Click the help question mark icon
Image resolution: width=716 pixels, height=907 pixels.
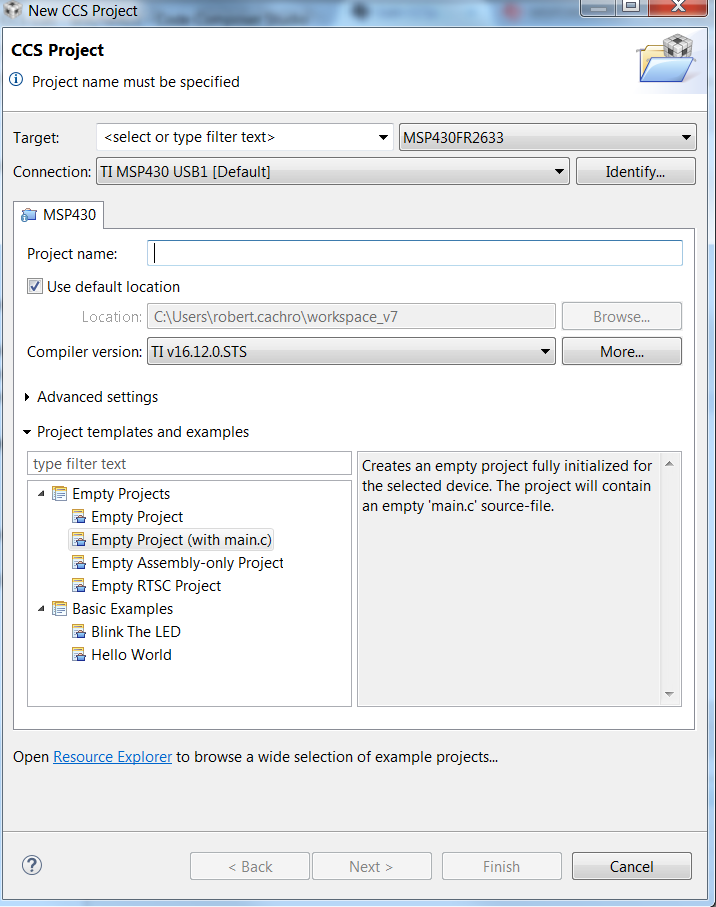32,865
